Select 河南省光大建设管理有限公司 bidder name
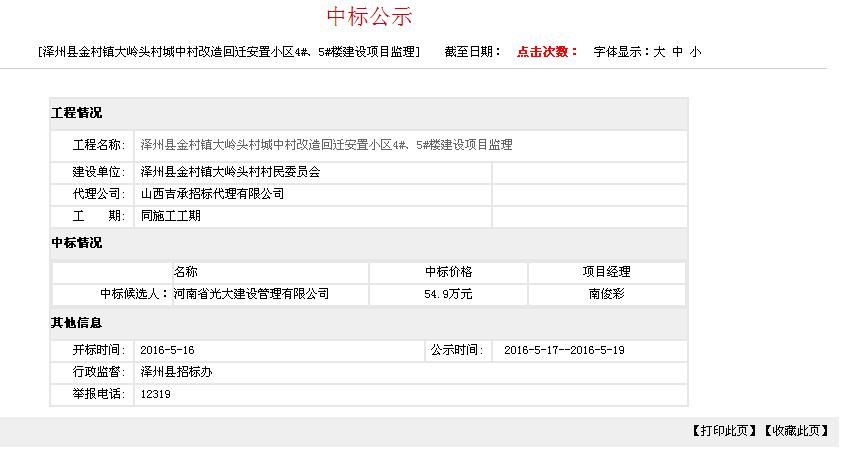Viewport: 844px width, 464px height. [251, 294]
